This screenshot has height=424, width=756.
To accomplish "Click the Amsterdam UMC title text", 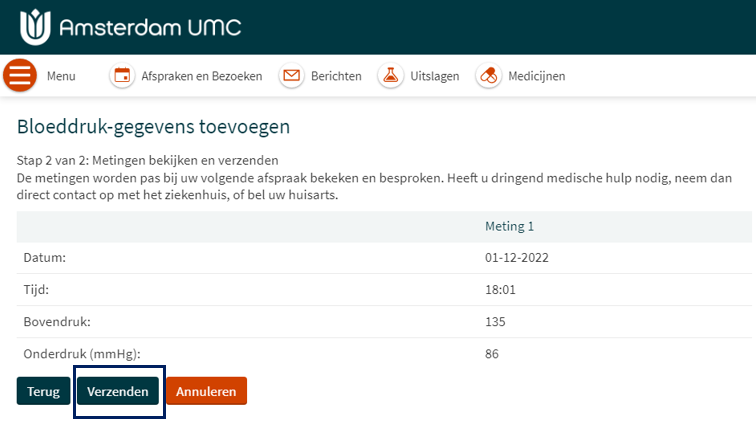I will point(150,27).
